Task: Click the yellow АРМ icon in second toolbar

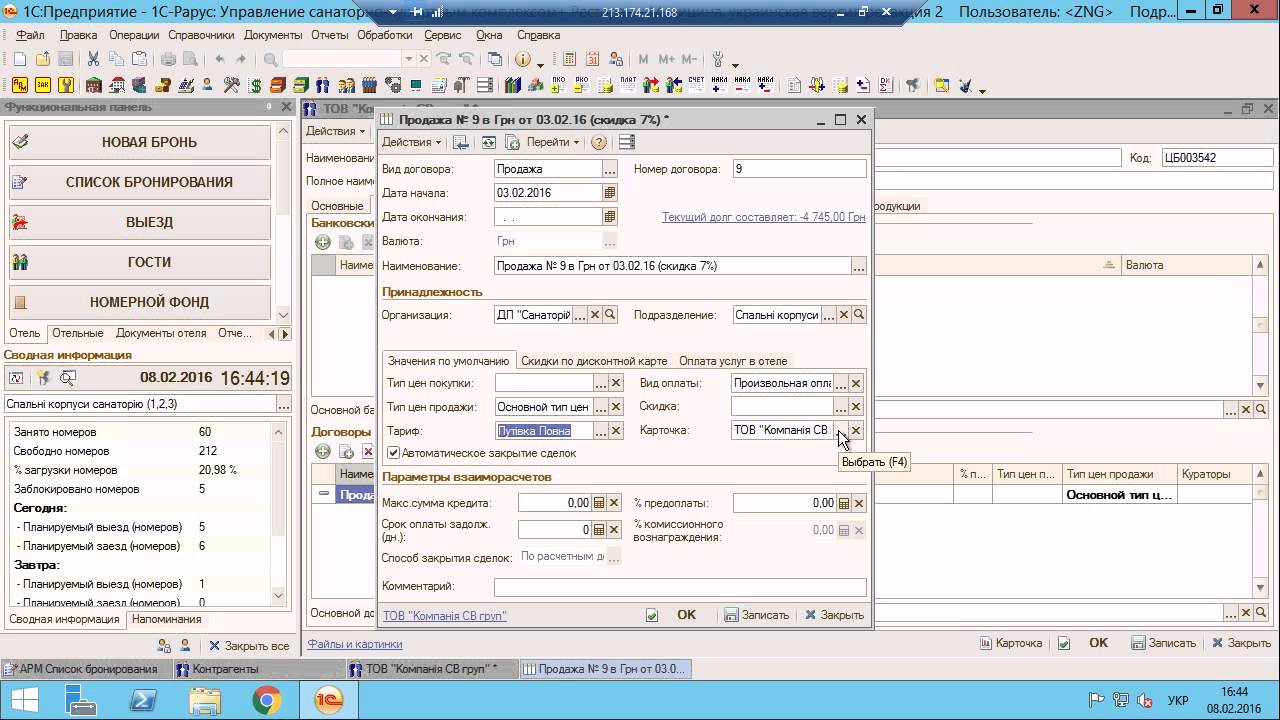Action: coord(19,85)
